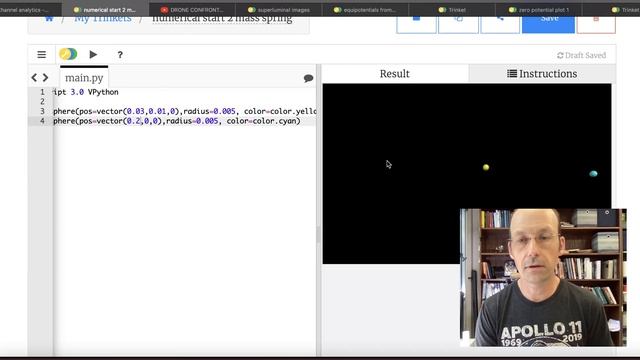Click code line 4 with color.cyan sphere
This screenshot has height=360, width=640.
click(184, 121)
